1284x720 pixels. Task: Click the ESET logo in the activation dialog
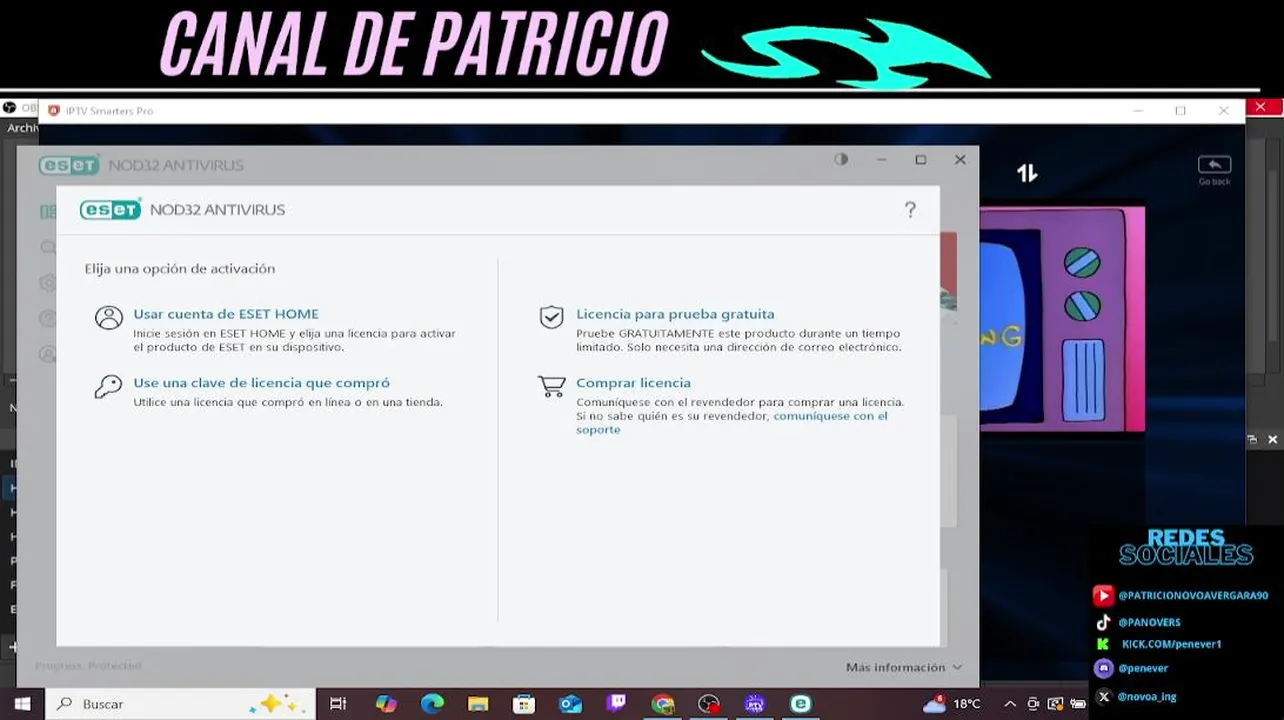(111, 209)
